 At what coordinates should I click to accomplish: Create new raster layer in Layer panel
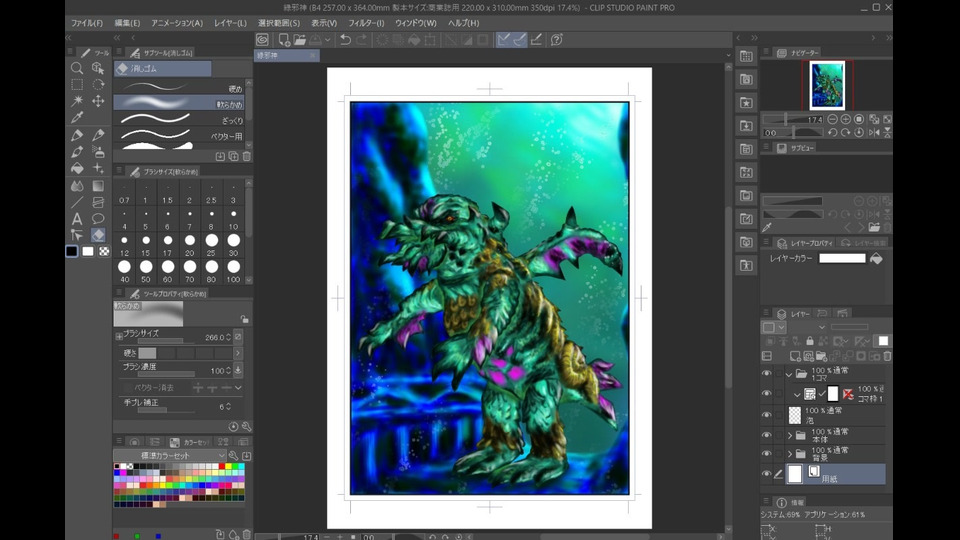(795, 356)
